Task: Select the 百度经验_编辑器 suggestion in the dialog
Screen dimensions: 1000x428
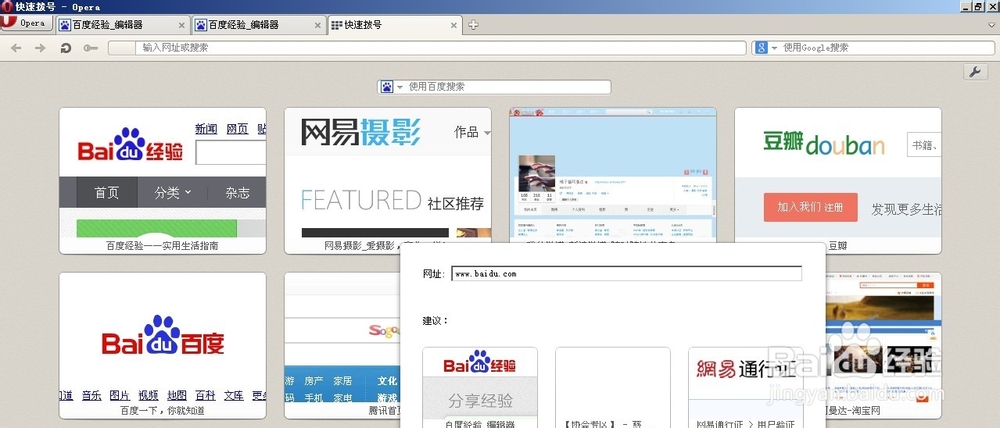Action: (480, 387)
